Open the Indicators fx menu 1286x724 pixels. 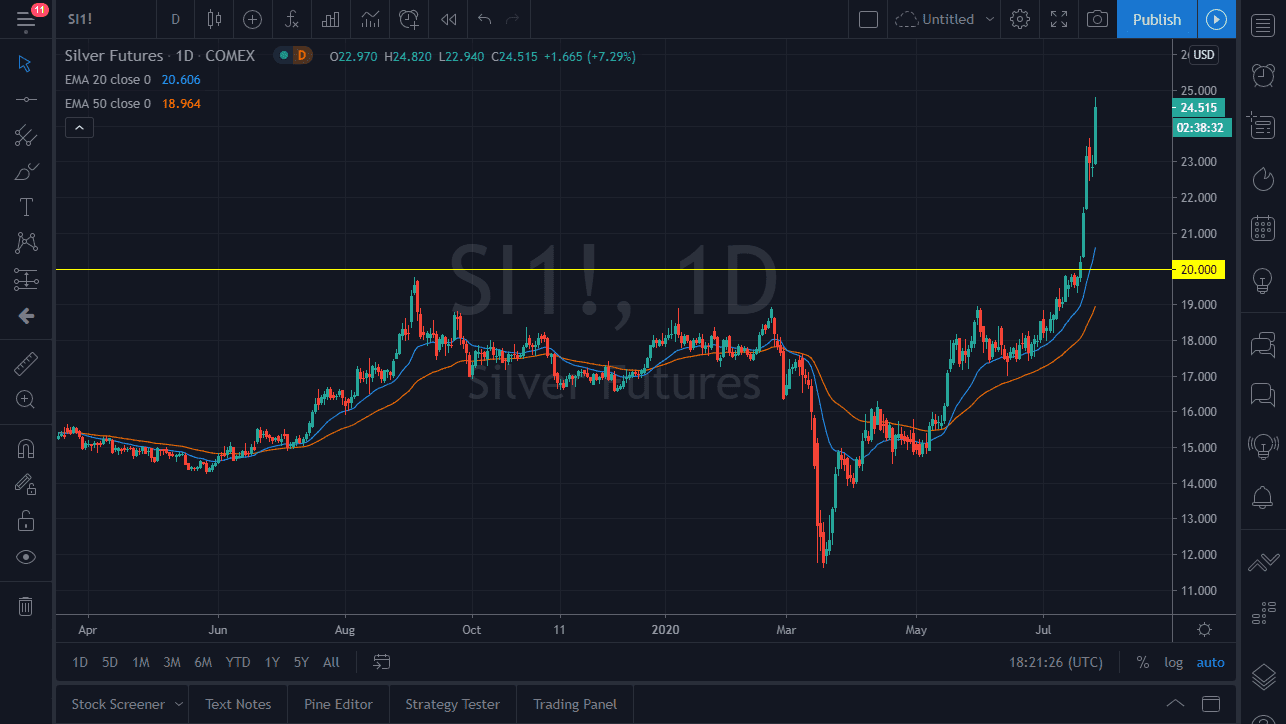pos(291,19)
